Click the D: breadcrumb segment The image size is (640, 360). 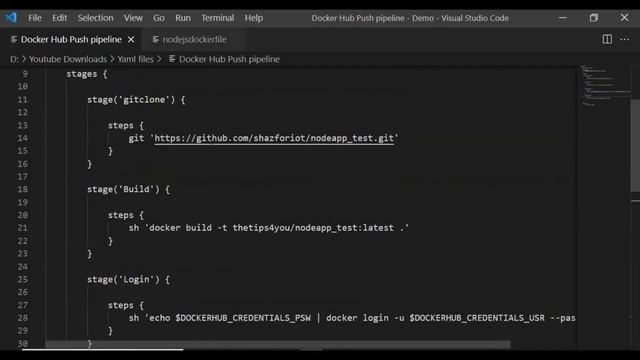[14, 59]
